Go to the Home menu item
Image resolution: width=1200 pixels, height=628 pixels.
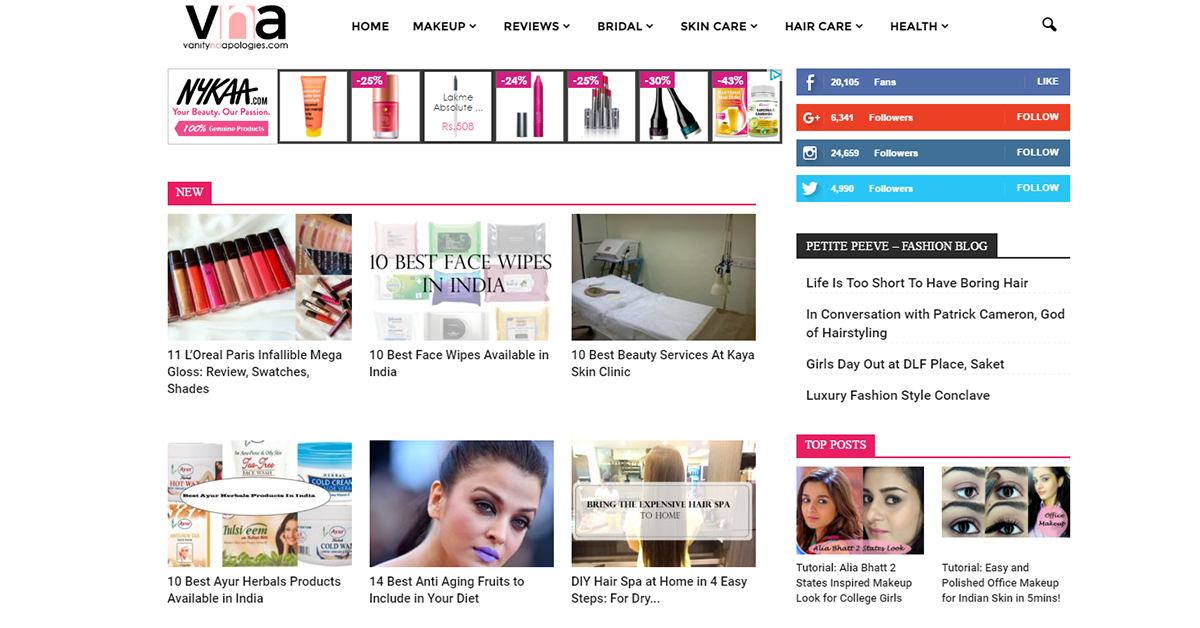tap(370, 26)
